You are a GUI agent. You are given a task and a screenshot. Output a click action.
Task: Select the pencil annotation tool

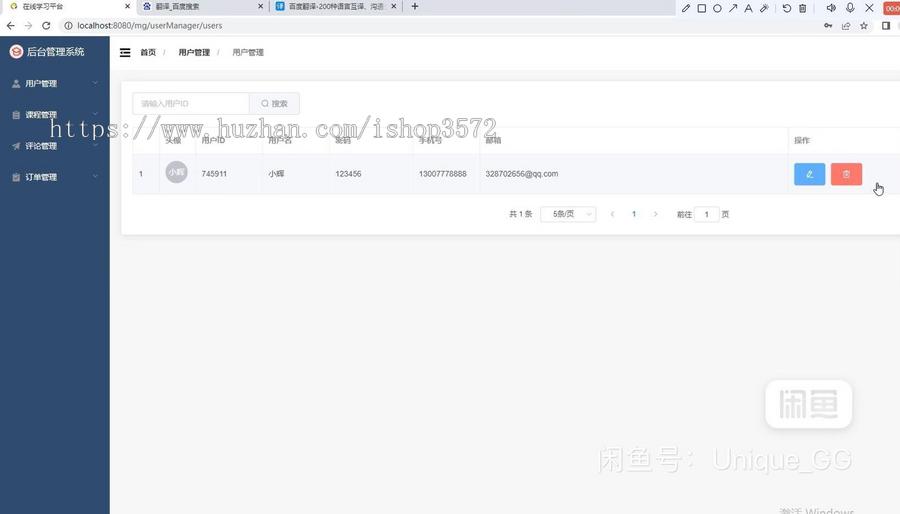click(685, 8)
